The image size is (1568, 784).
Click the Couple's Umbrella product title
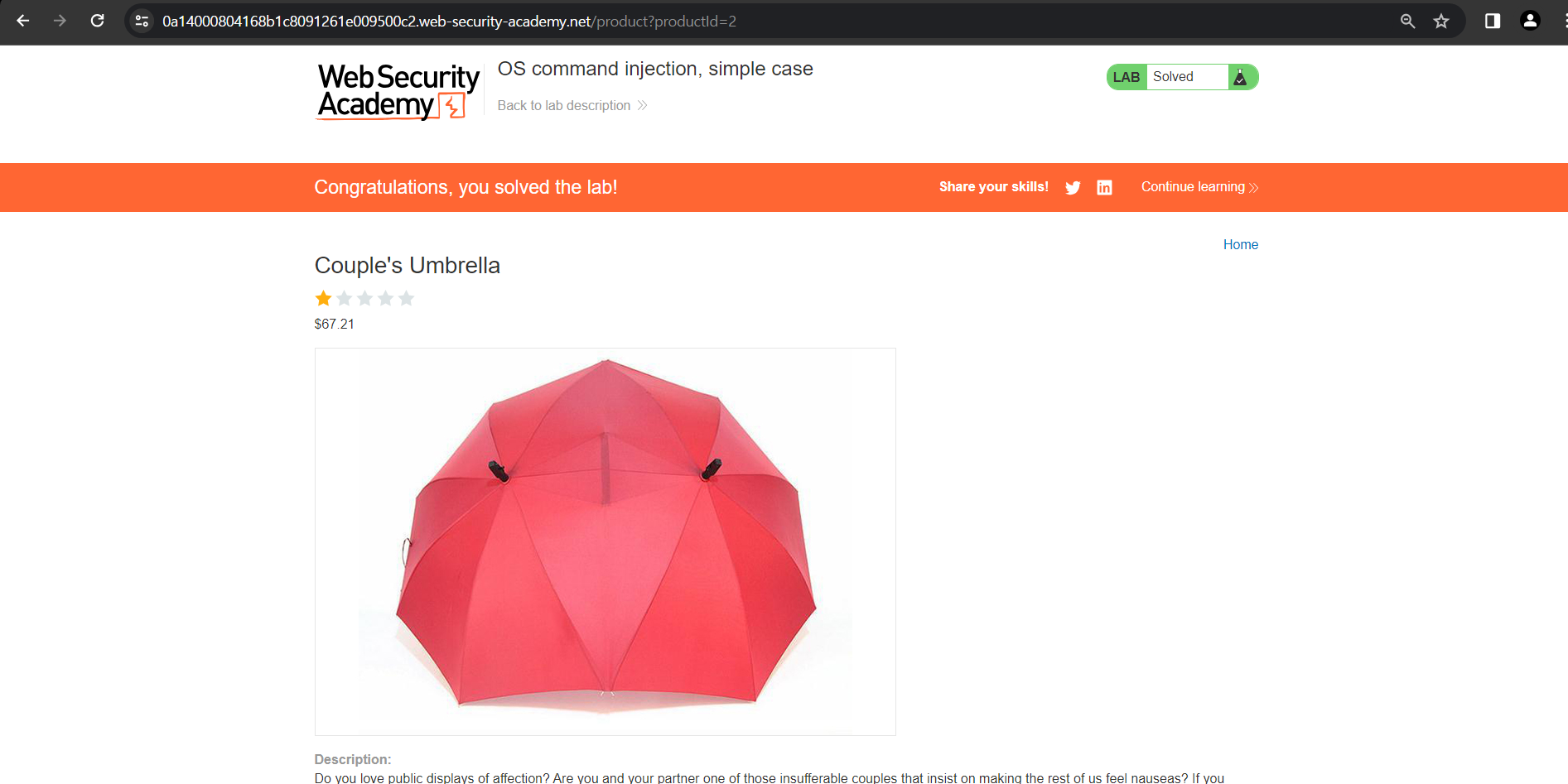coord(408,265)
